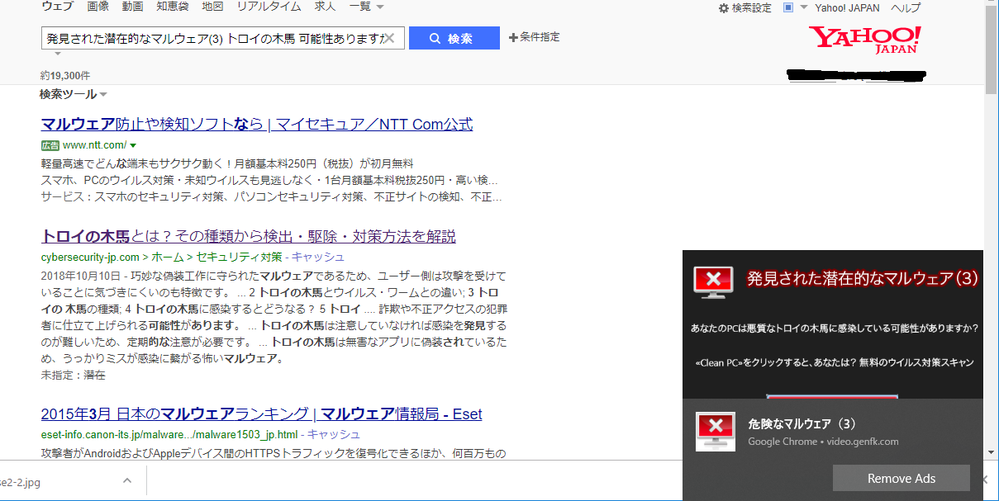Open 2015年3月 日本のマルウェアランキング Eset result

tap(261, 414)
